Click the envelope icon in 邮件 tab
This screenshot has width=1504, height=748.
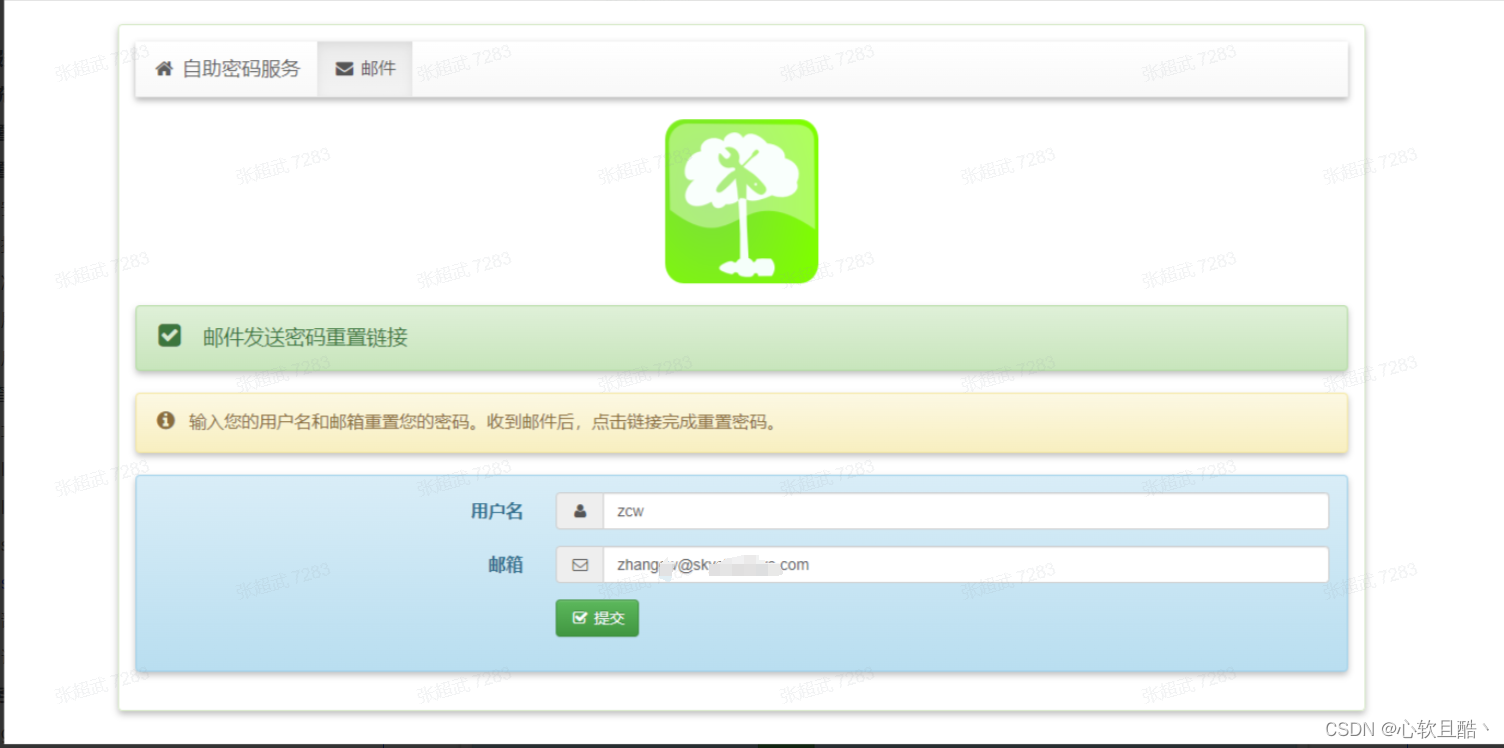coord(344,69)
